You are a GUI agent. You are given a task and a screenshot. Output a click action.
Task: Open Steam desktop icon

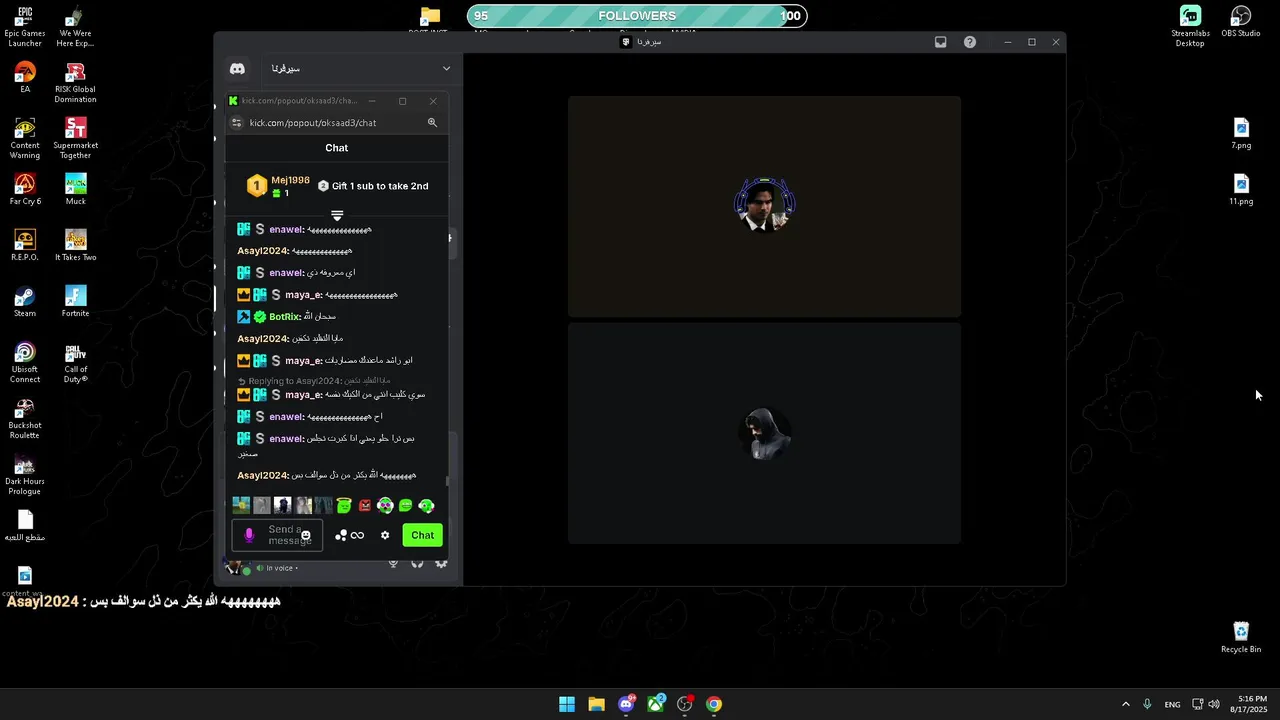[x=25, y=302]
